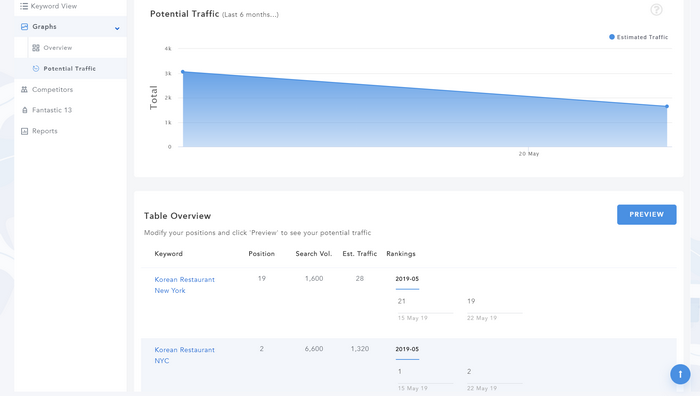The height and width of the screenshot is (396, 700).
Task: Click estimated traffic value 28
Action: pos(360,279)
